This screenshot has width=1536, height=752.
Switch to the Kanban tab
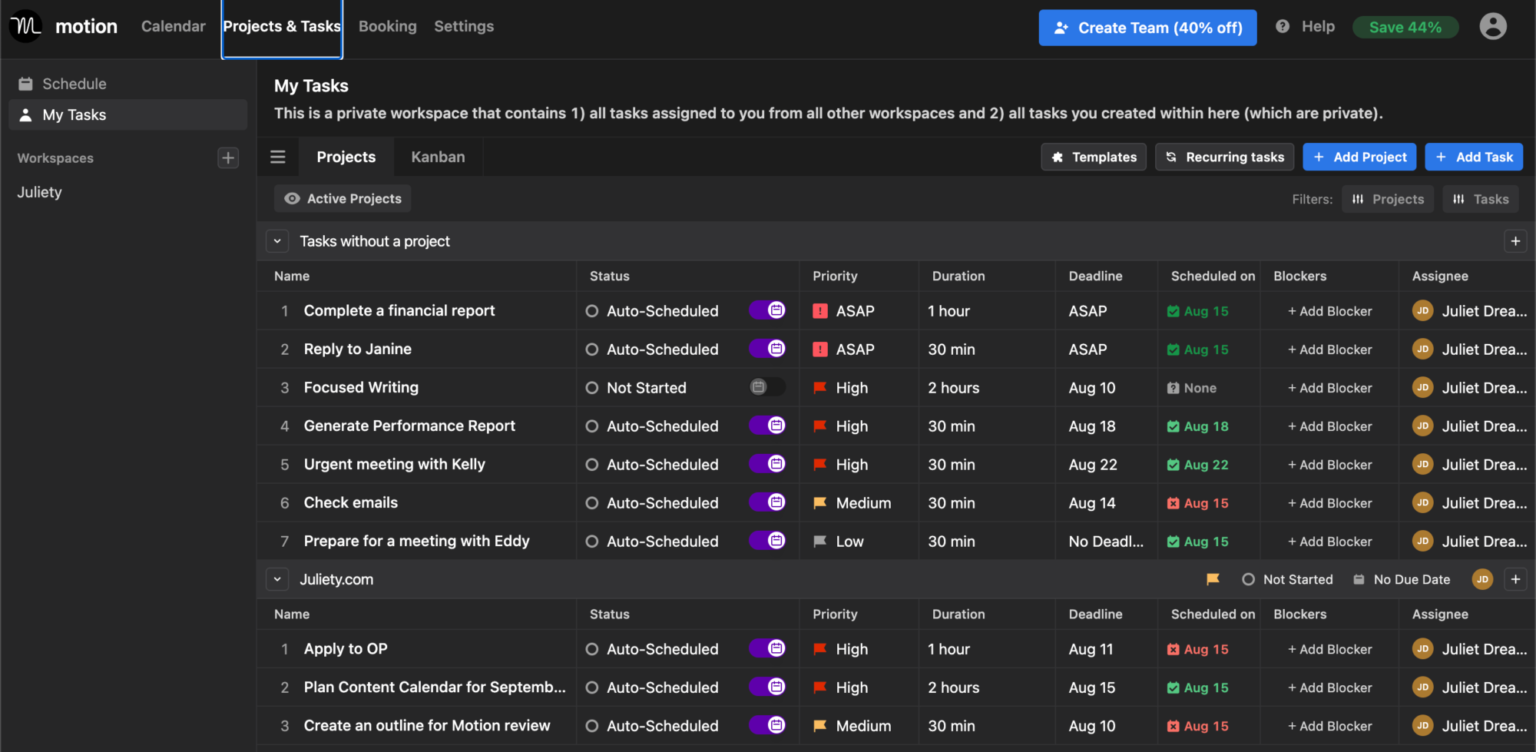(438, 157)
